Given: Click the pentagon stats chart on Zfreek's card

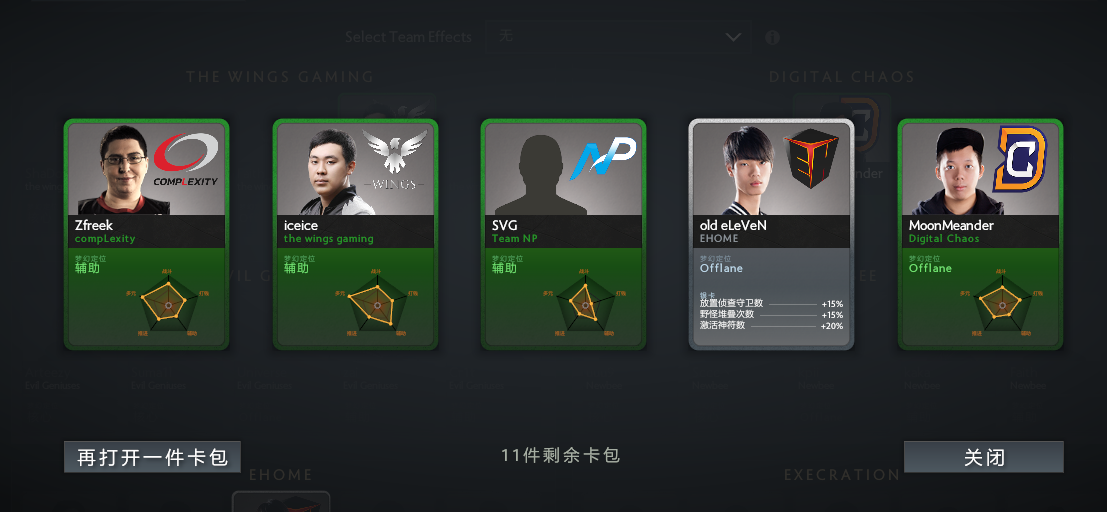Looking at the screenshot, I should click(168, 304).
